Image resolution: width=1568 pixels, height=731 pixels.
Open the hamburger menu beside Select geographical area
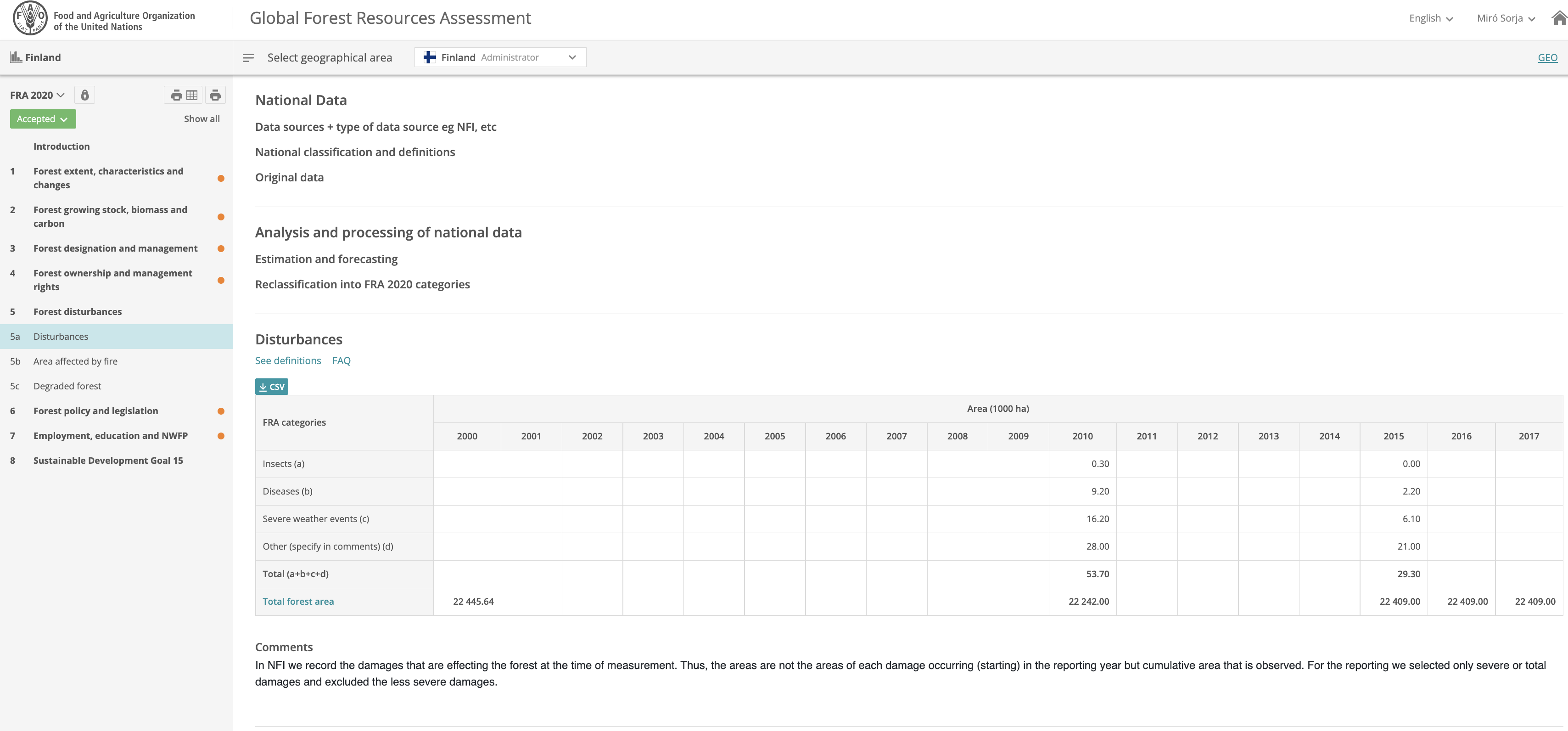(x=248, y=57)
